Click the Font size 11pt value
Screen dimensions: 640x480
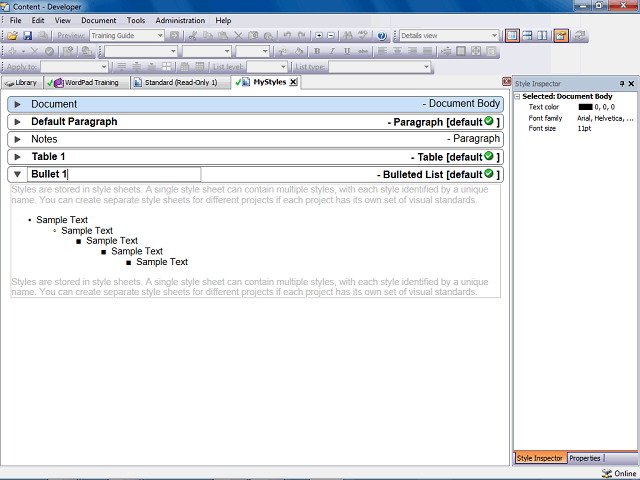(x=584, y=129)
